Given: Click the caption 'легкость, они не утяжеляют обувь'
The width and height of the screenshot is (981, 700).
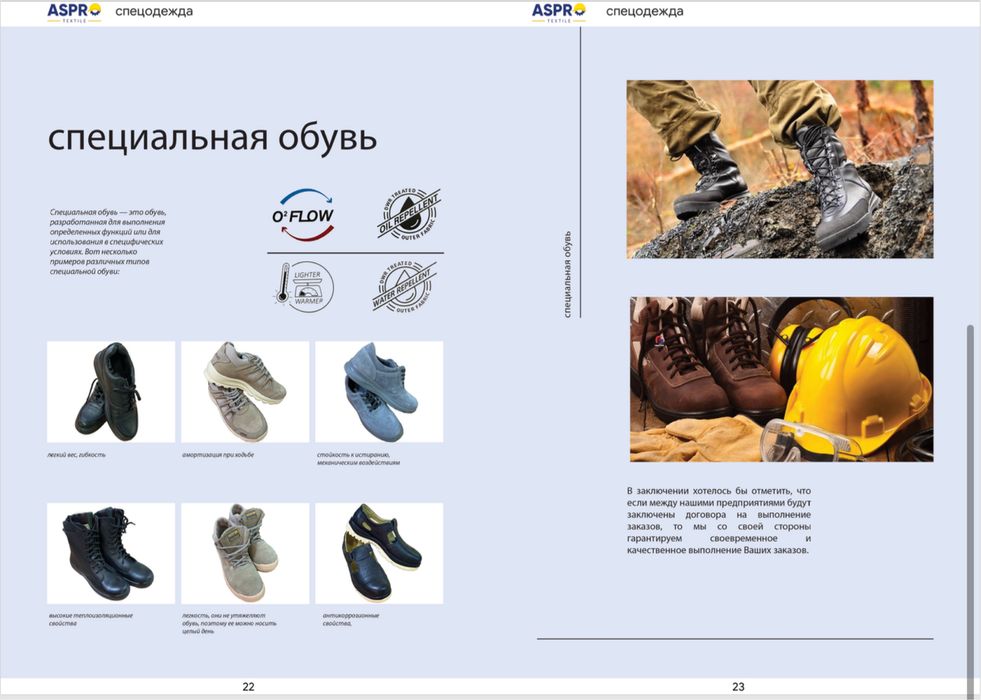Looking at the screenshot, I should [229, 623].
